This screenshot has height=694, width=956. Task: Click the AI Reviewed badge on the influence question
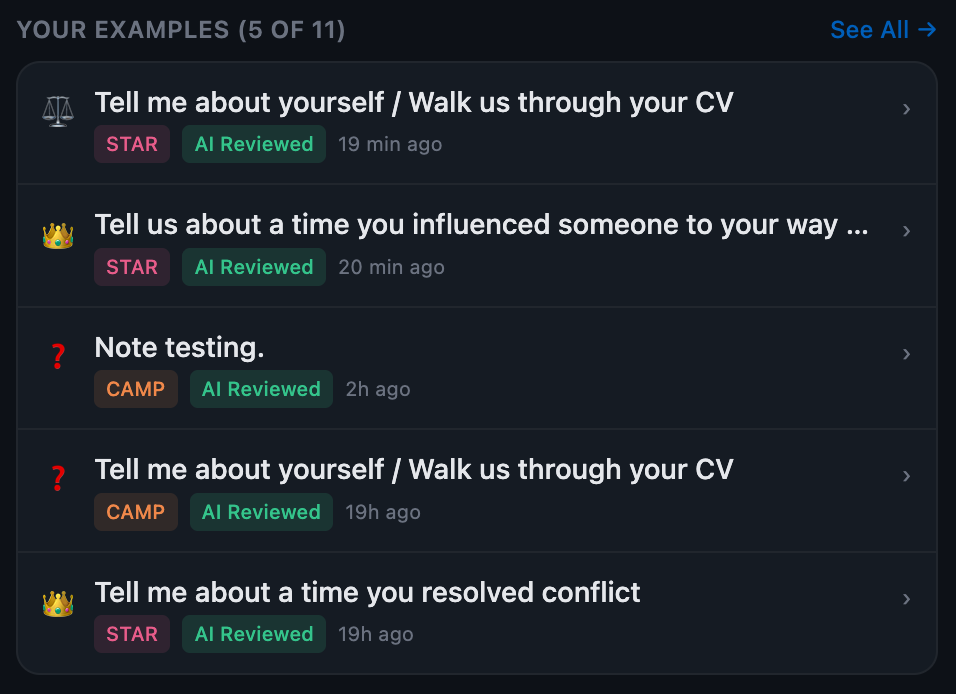pyautogui.click(x=253, y=267)
